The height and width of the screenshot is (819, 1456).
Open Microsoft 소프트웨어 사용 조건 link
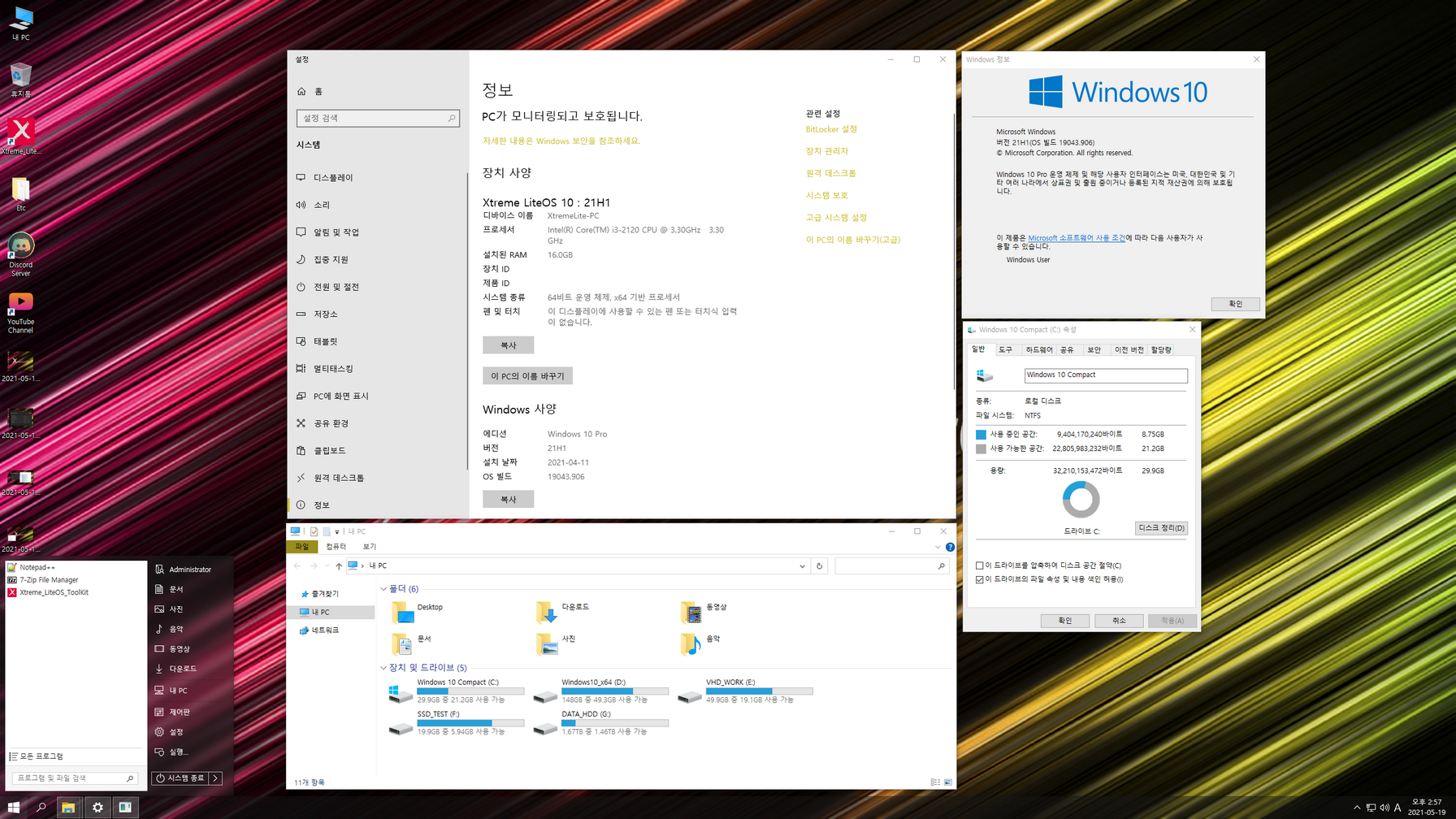point(1077,238)
